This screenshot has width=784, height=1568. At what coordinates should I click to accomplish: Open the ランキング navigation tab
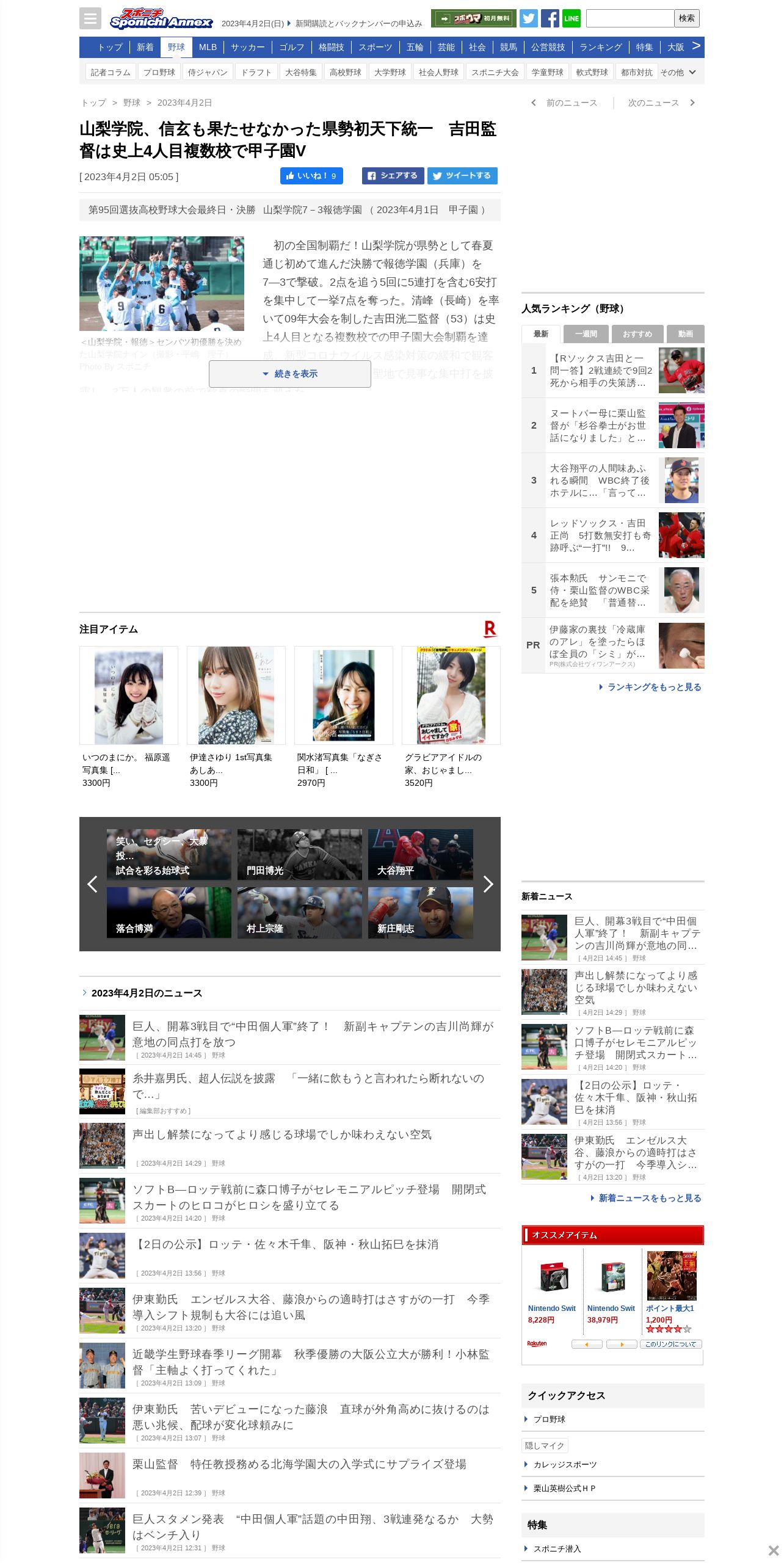[601, 47]
